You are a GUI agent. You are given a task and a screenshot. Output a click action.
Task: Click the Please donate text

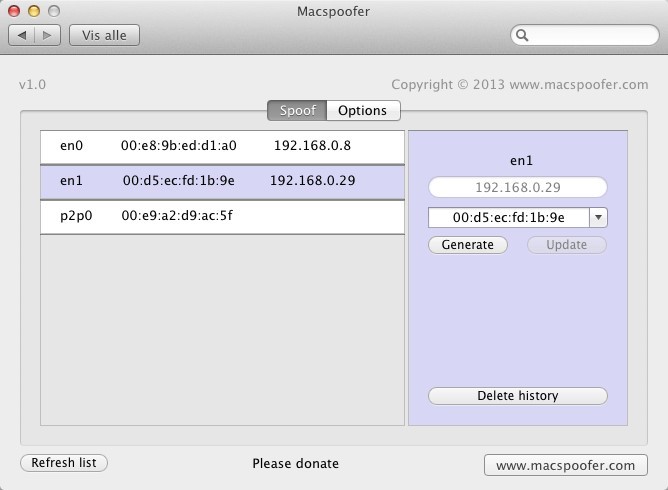[296, 464]
